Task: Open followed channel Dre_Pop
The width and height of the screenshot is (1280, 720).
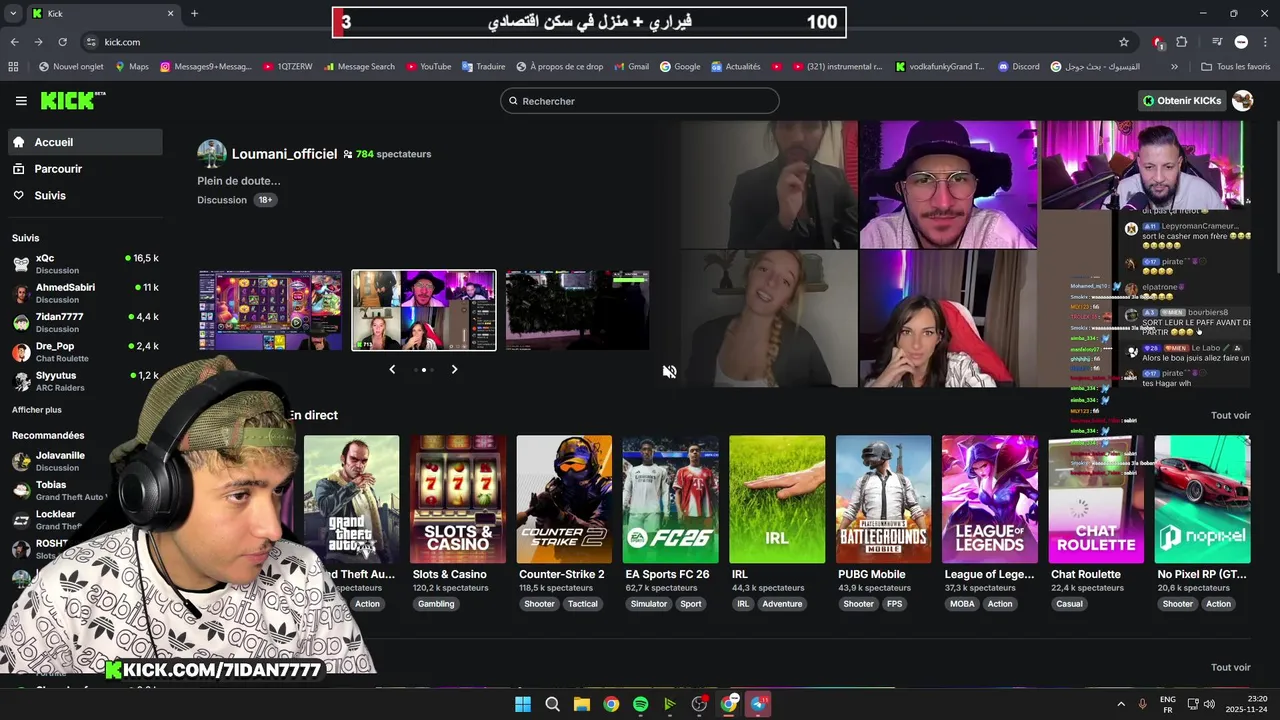Action: [85, 351]
